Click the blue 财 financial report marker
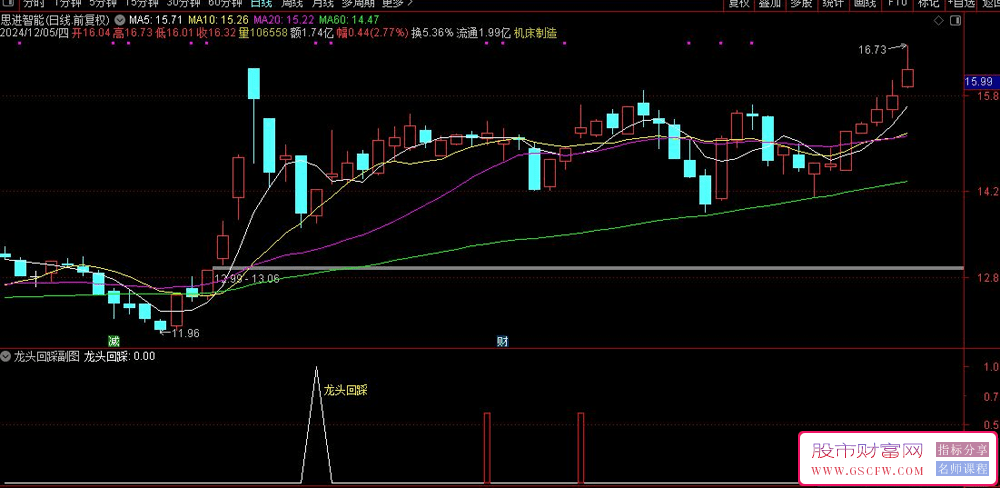The image size is (1000, 488). pyautogui.click(x=503, y=341)
